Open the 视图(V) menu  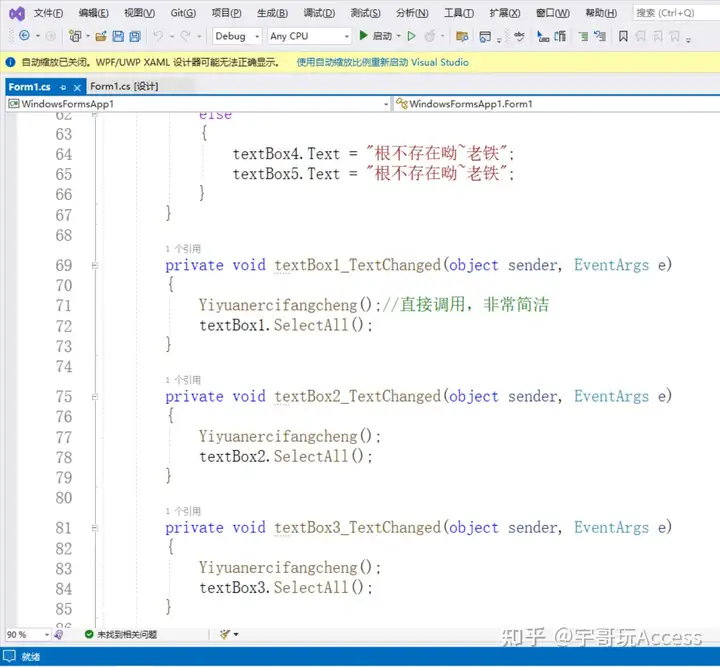(x=140, y=13)
